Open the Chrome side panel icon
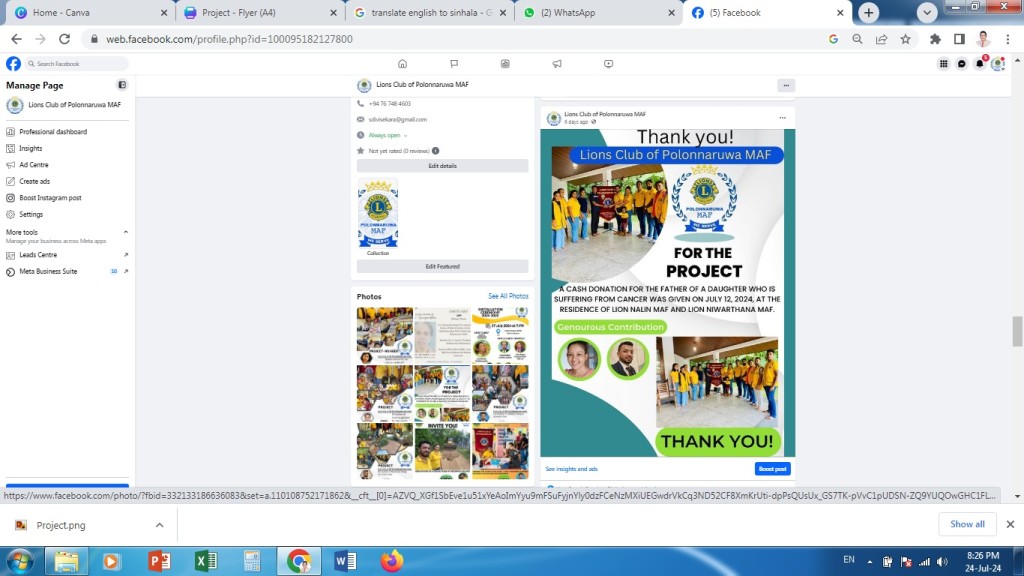The width and height of the screenshot is (1024, 576). [959, 39]
